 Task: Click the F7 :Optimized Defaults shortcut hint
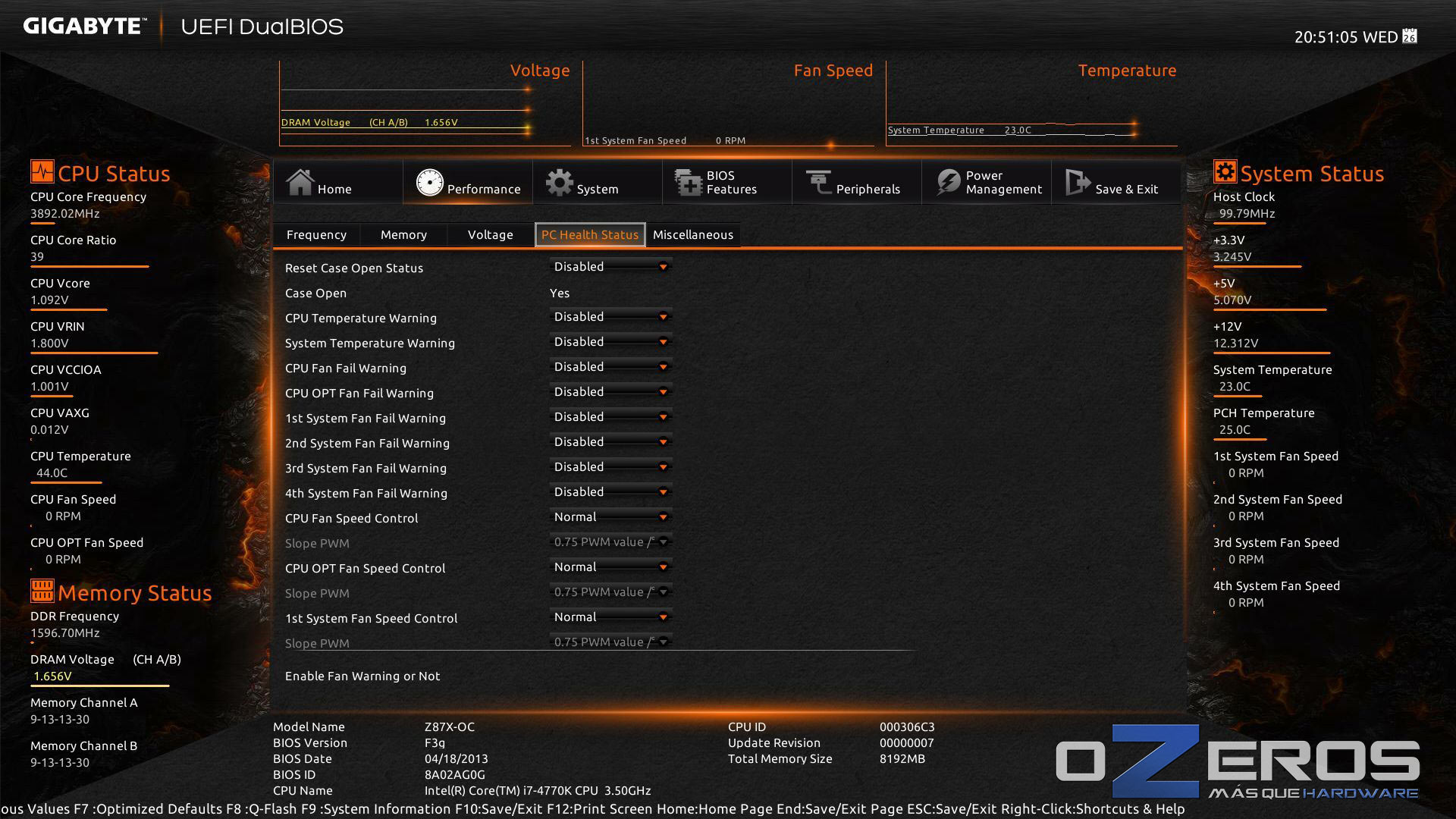[x=148, y=809]
